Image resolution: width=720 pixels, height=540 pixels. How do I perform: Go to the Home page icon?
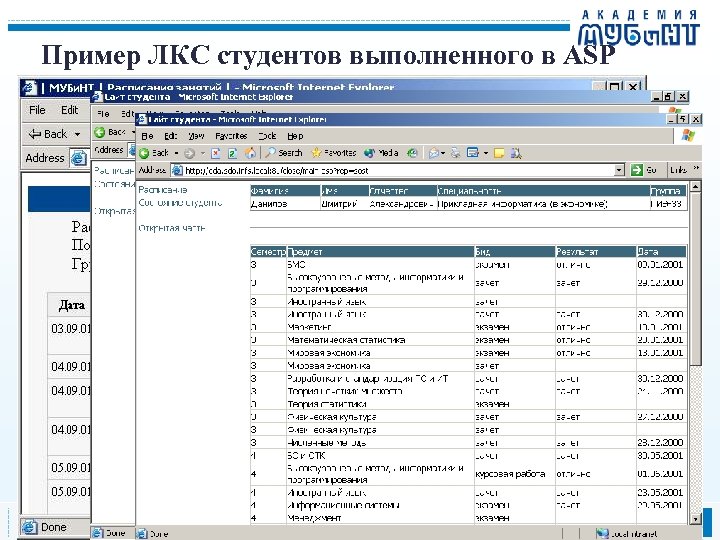(250, 152)
